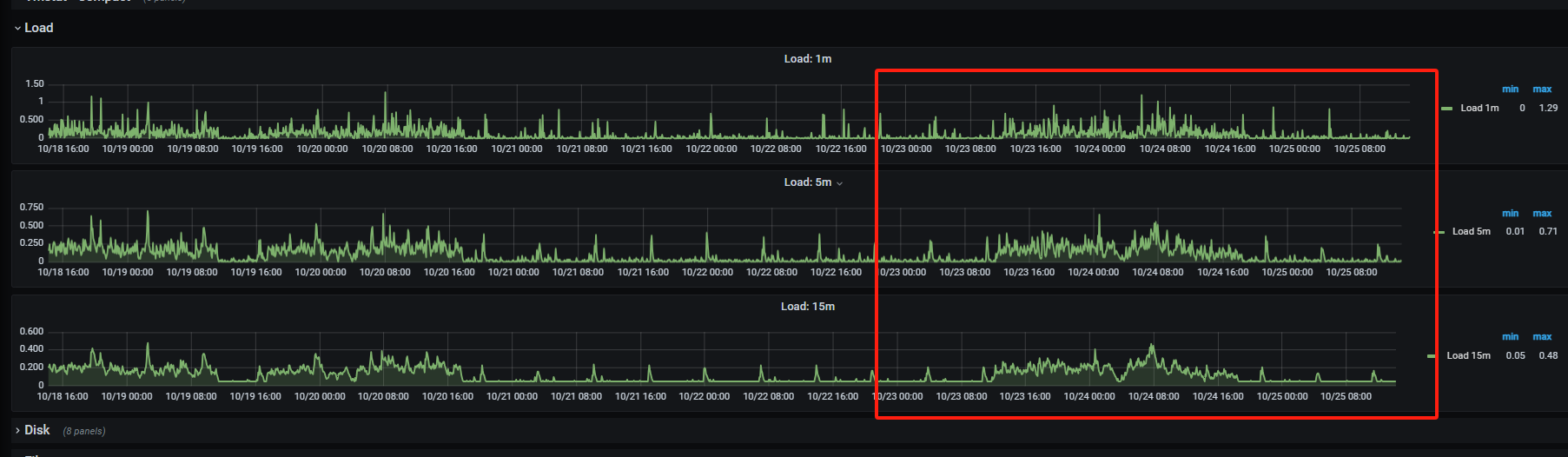Sort Load 15m legend by max

click(x=1542, y=337)
